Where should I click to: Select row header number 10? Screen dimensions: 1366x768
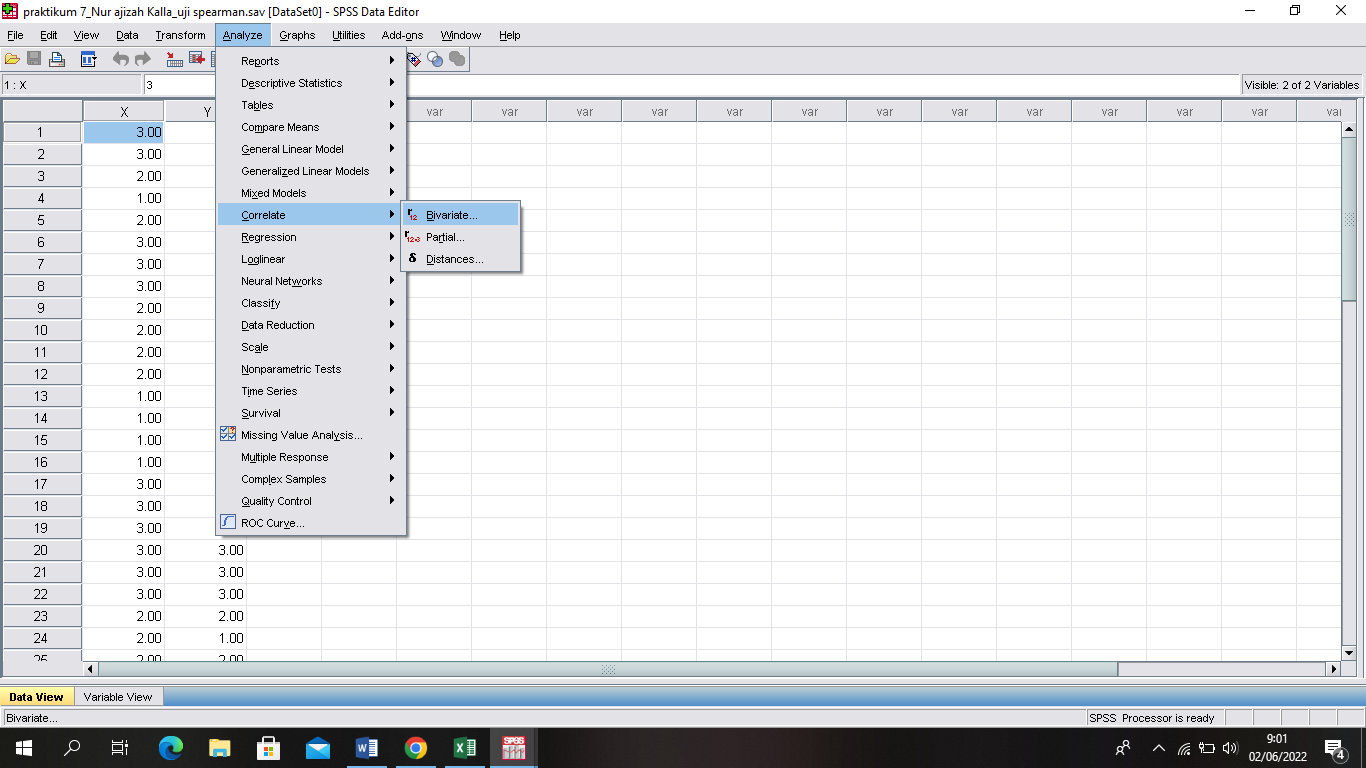[x=41, y=330]
